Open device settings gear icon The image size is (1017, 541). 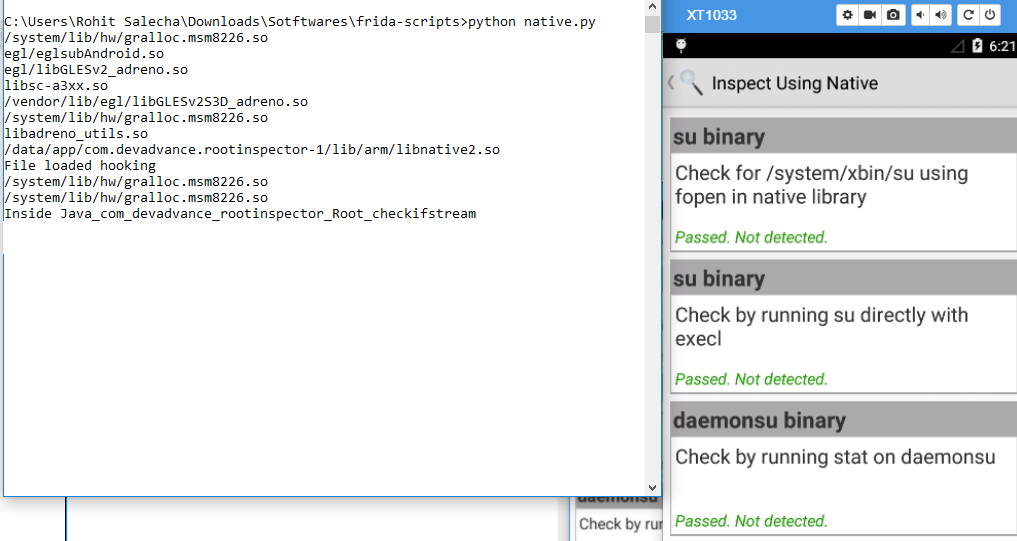848,15
